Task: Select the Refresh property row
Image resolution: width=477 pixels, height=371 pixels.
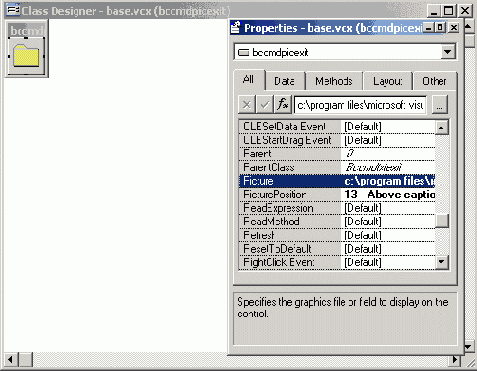Action: pyautogui.click(x=337, y=235)
